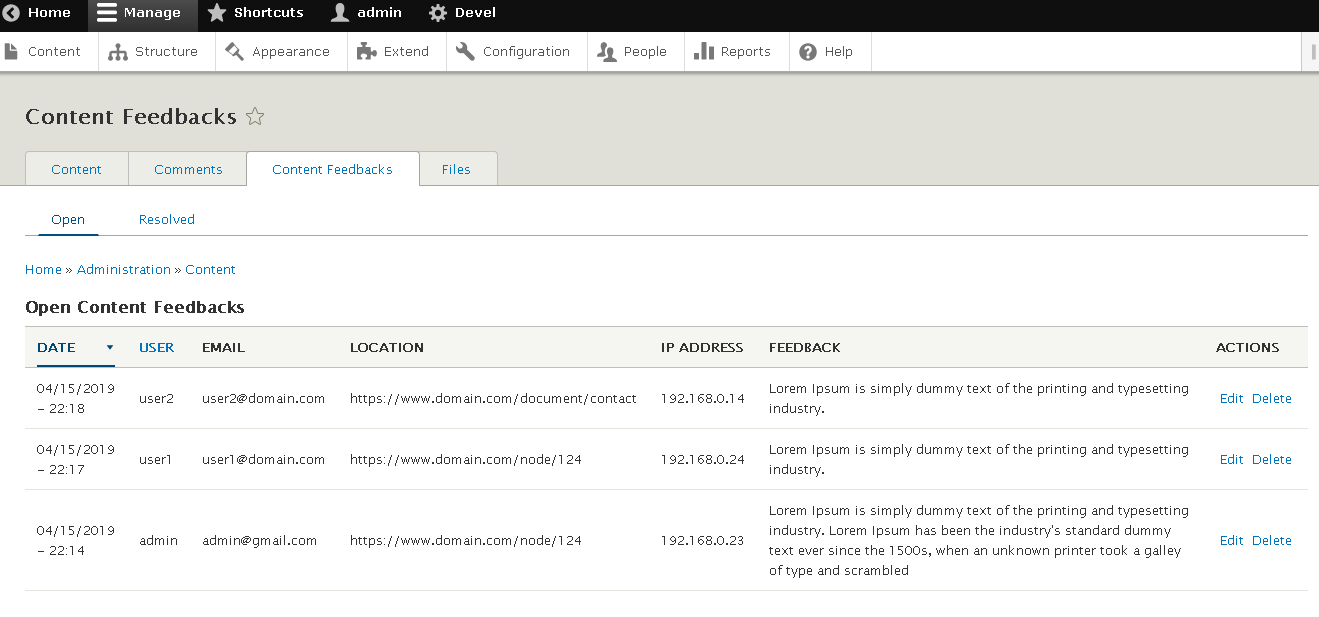The image size is (1319, 617).
Task: Click the Help question-mark icon
Action: click(806, 50)
